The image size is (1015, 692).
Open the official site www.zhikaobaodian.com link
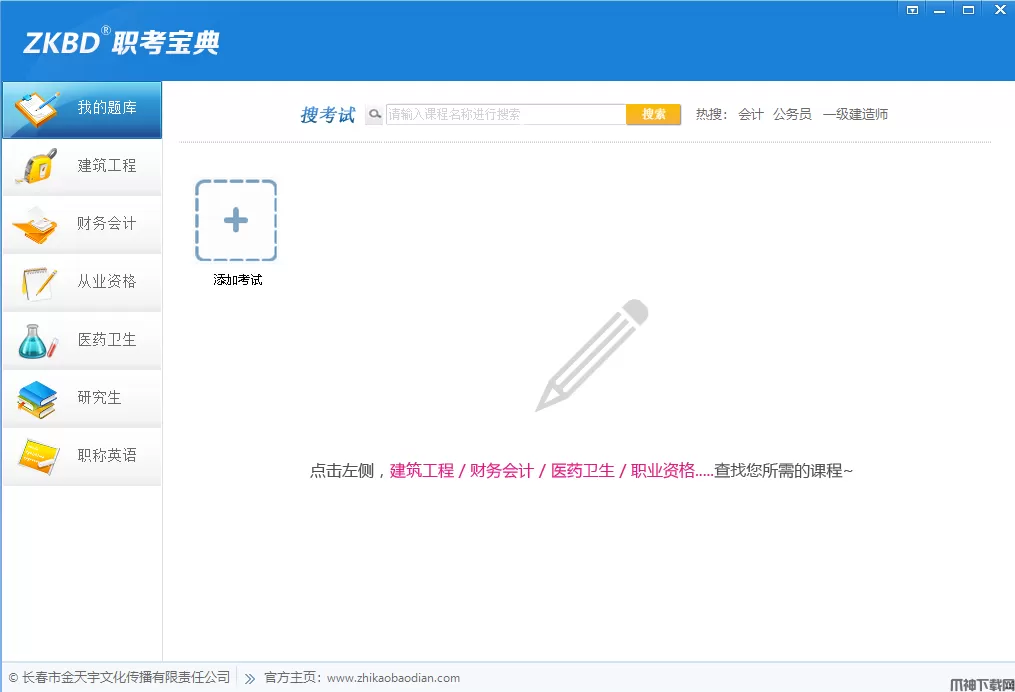tap(393, 678)
